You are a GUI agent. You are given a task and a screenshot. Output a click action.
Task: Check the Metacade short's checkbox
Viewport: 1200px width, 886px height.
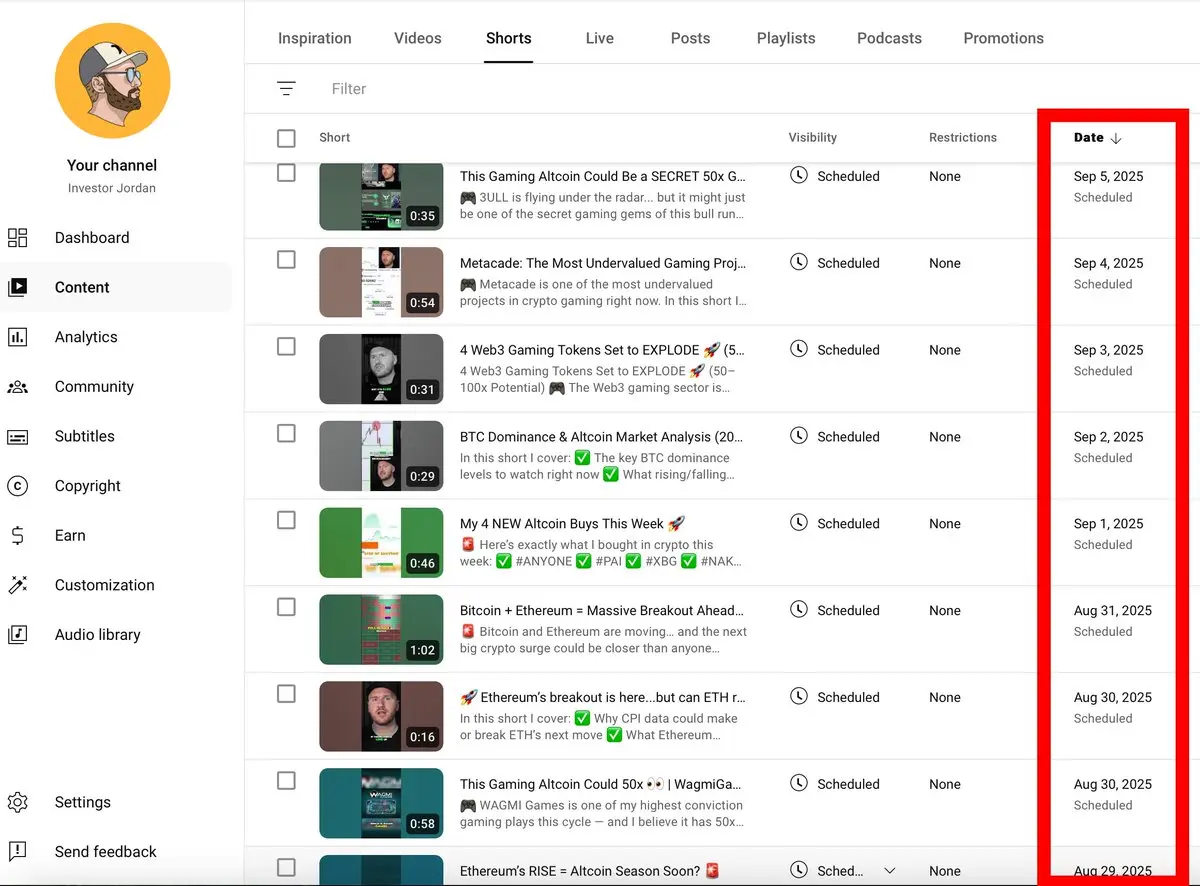coord(286,260)
